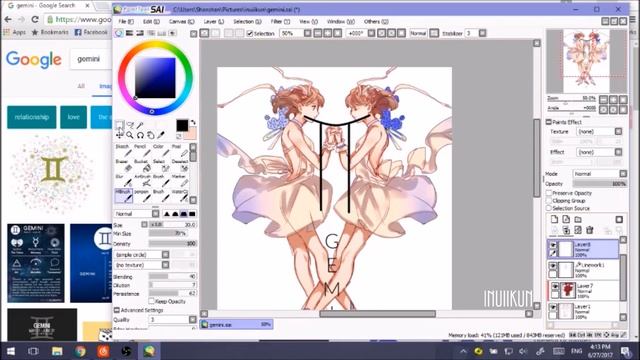Reload the page in Chrome
This screenshot has width=640, height=360.
pyautogui.click(x=35, y=19)
